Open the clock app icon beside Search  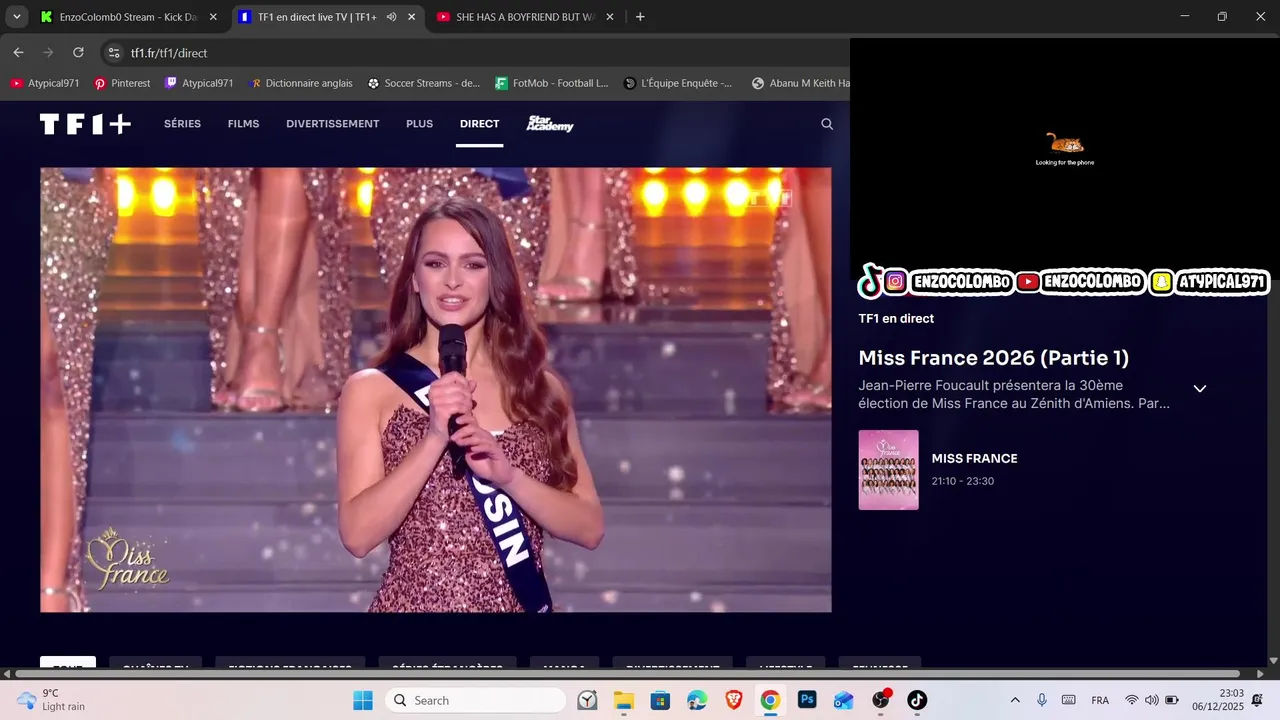click(587, 700)
